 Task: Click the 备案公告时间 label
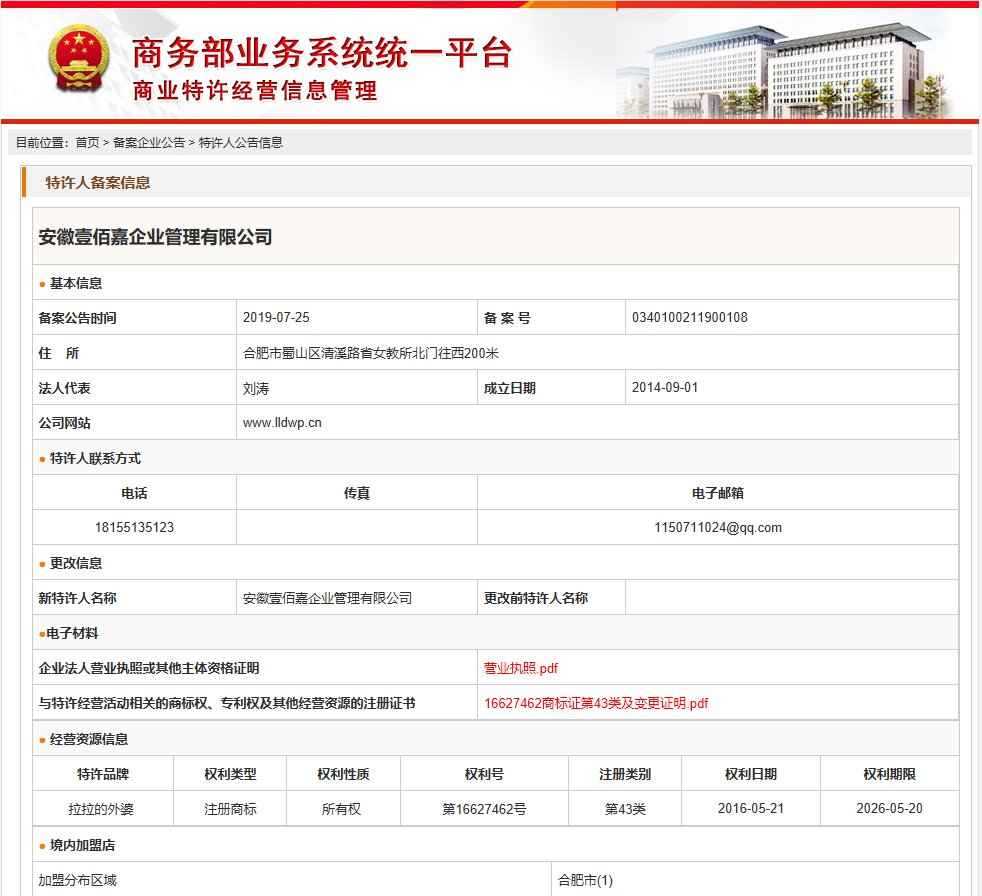pyautogui.click(x=77, y=318)
